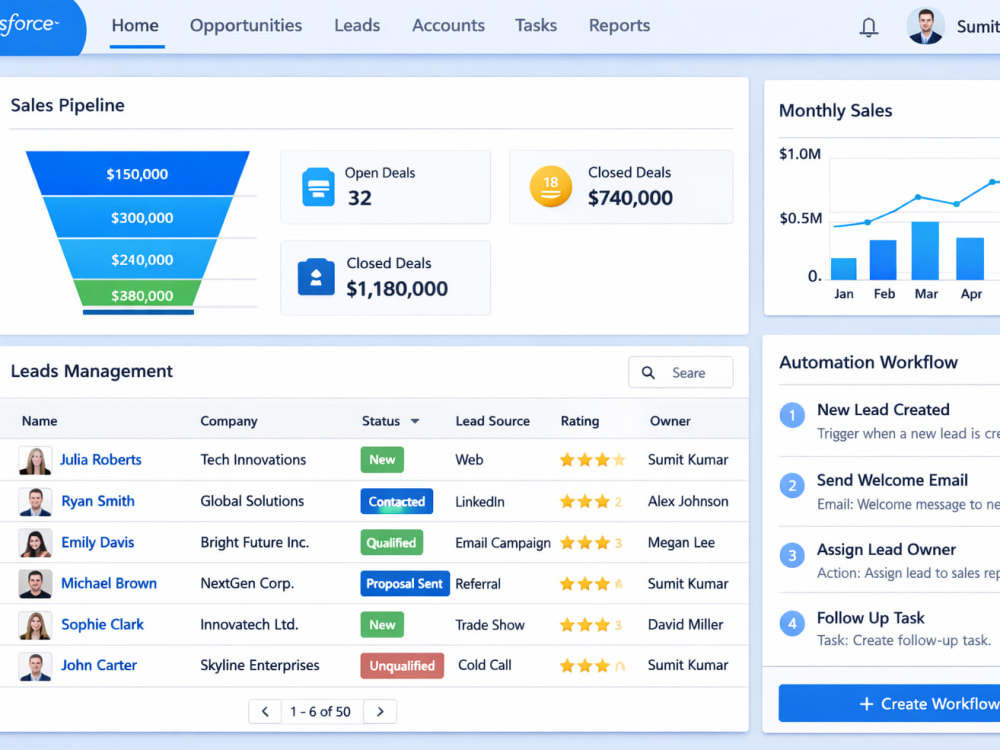Select workflow step 1 circle
1000x750 pixels.
[792, 416]
